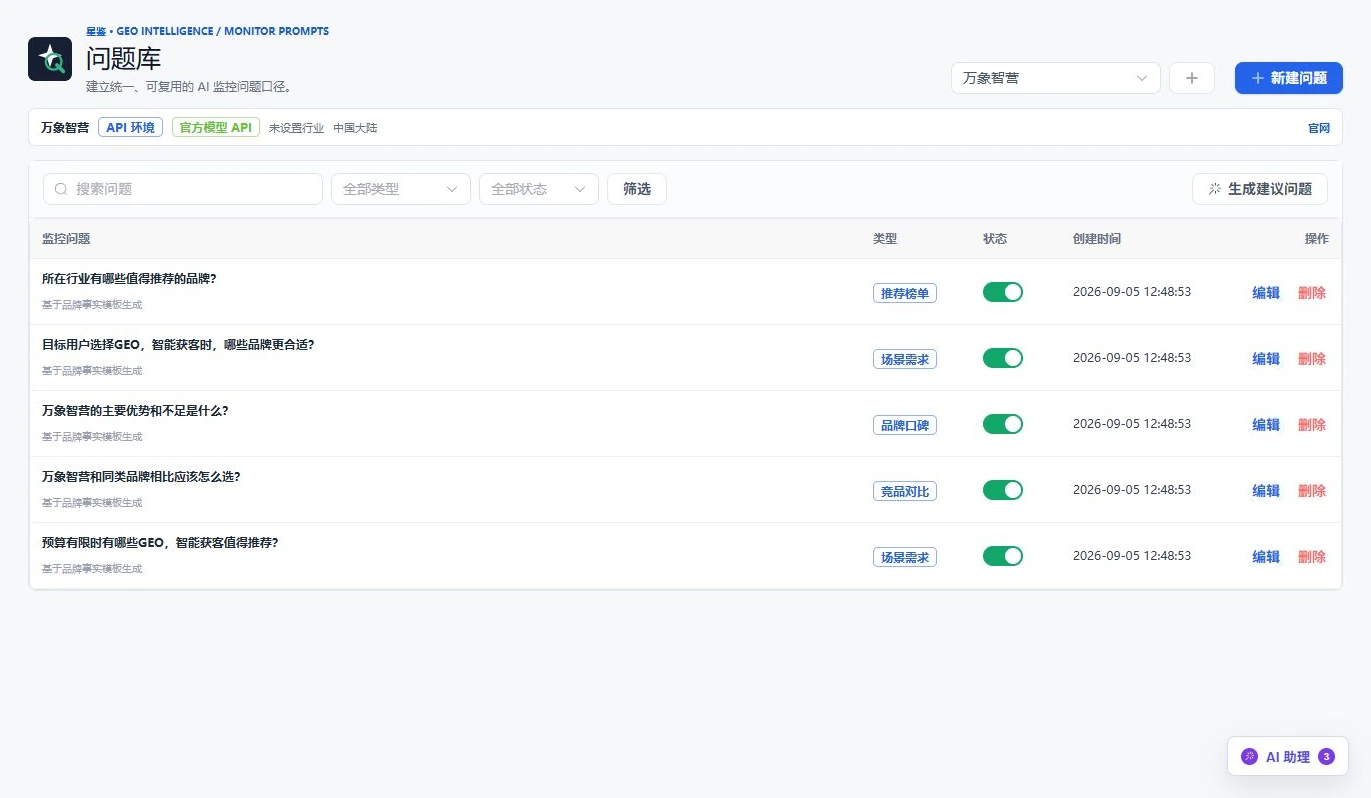Edit the 万象智营的主要优势和不足 question
Viewport: 1371px width, 798px height.
point(1266,425)
